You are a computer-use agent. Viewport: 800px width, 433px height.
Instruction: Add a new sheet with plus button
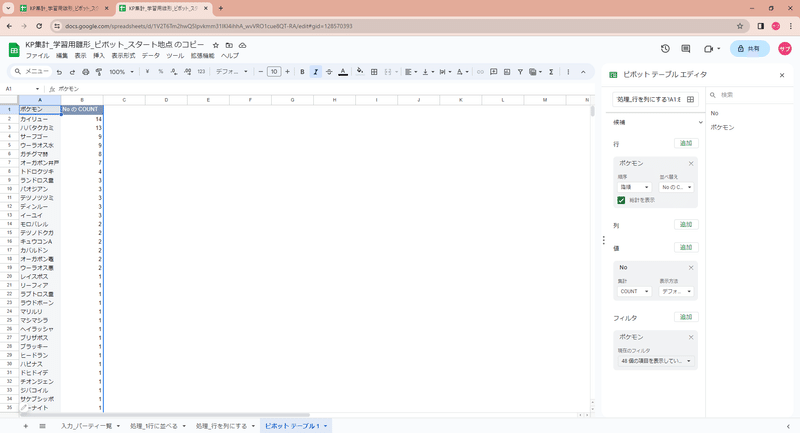[26, 426]
